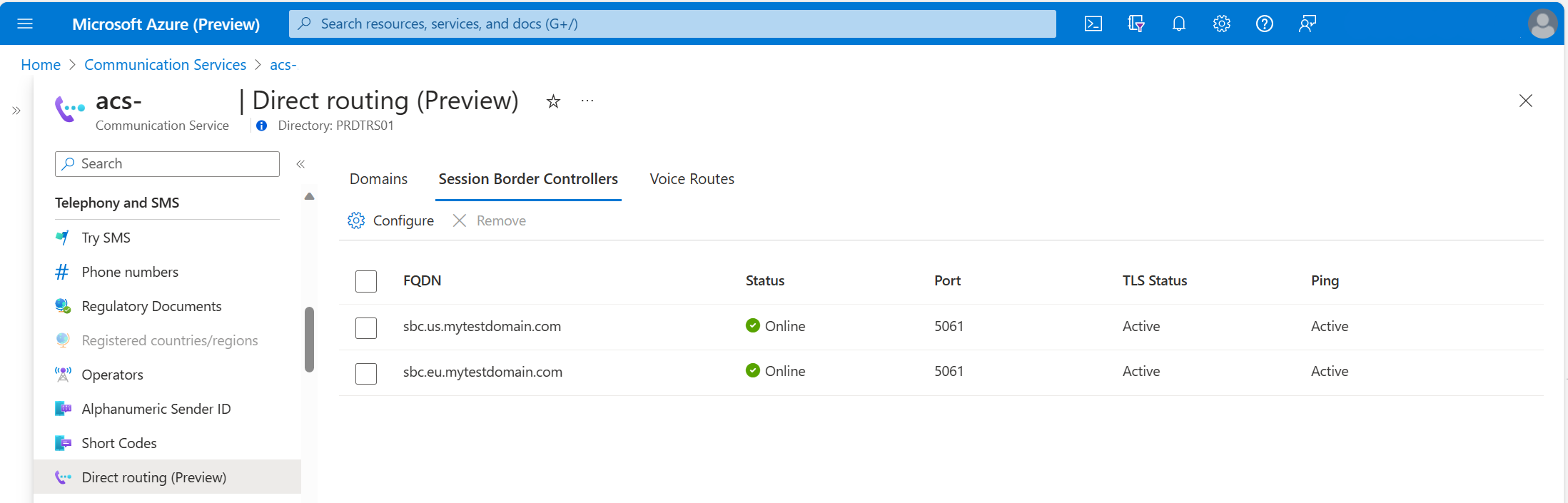Select the Session Border Controllers tab
Viewport: 1568px width, 503px height.
528,179
